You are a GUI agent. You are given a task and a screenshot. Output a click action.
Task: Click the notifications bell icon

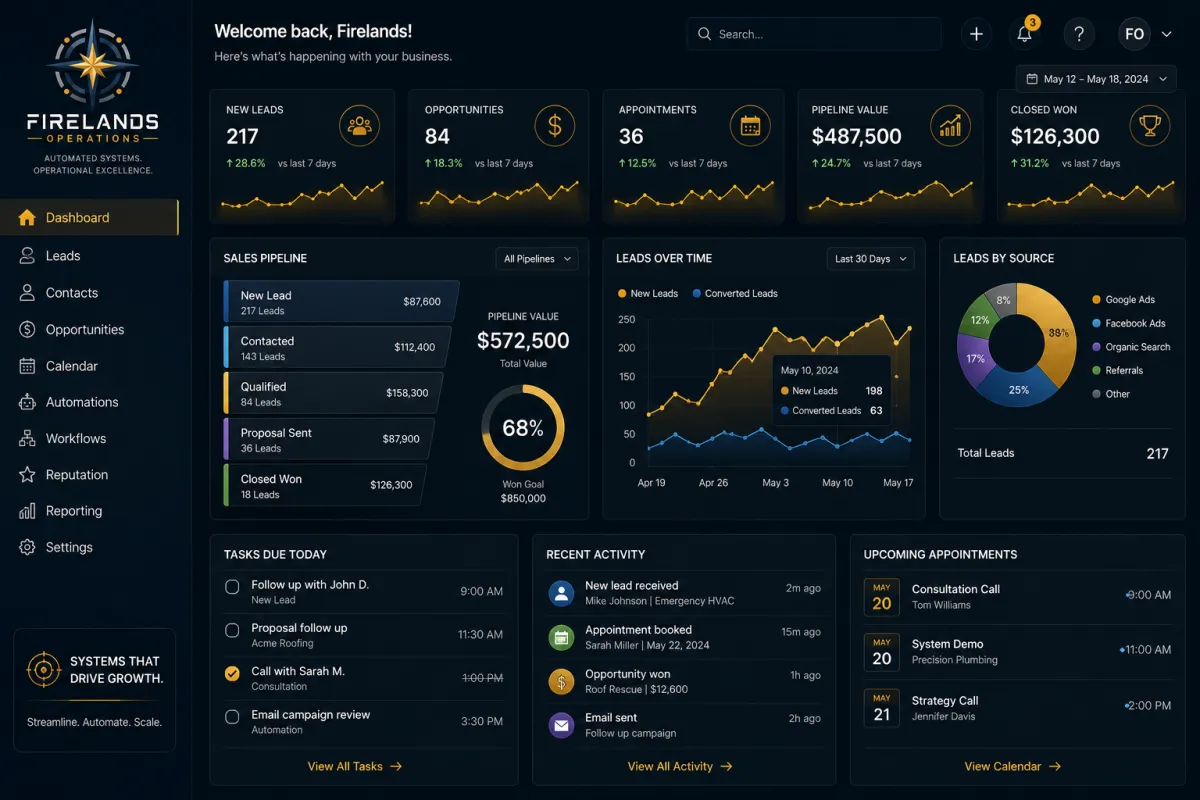(x=1025, y=34)
